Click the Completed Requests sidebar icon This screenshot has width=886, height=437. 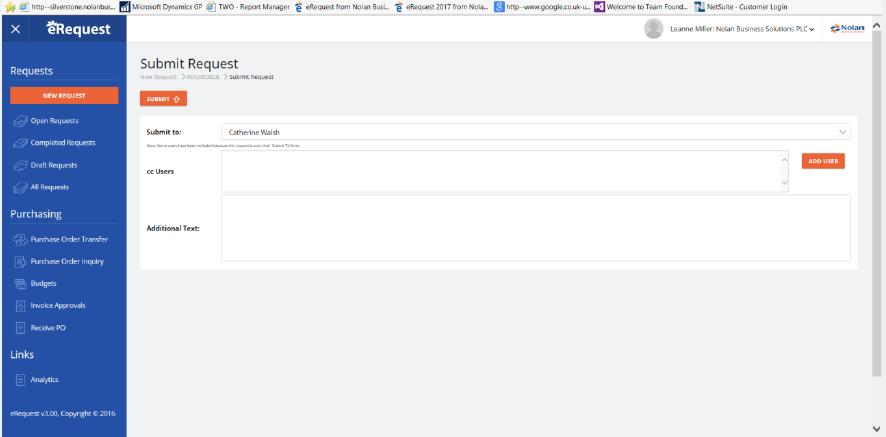(x=20, y=143)
